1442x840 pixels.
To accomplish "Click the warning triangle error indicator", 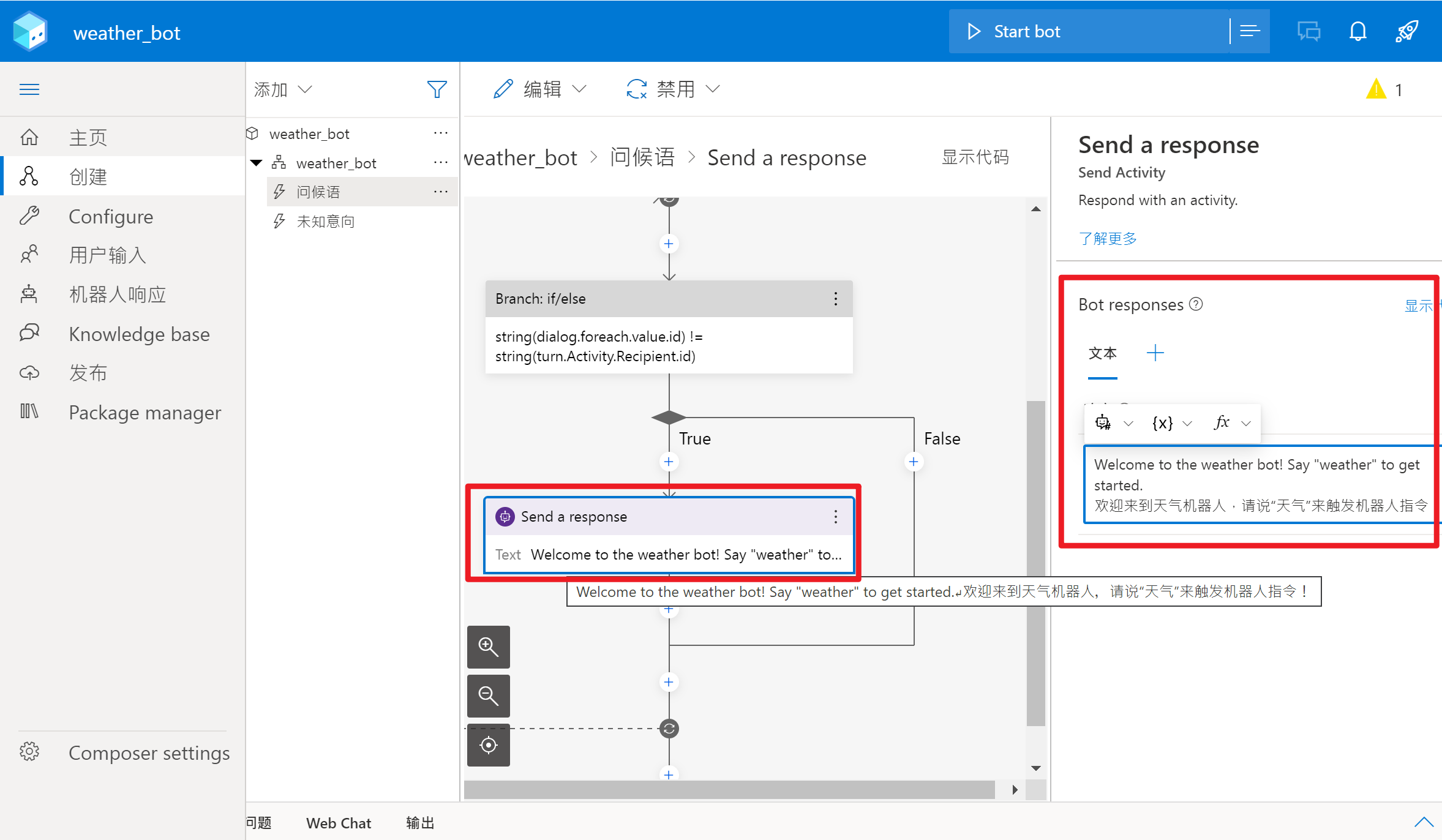I will (x=1376, y=89).
